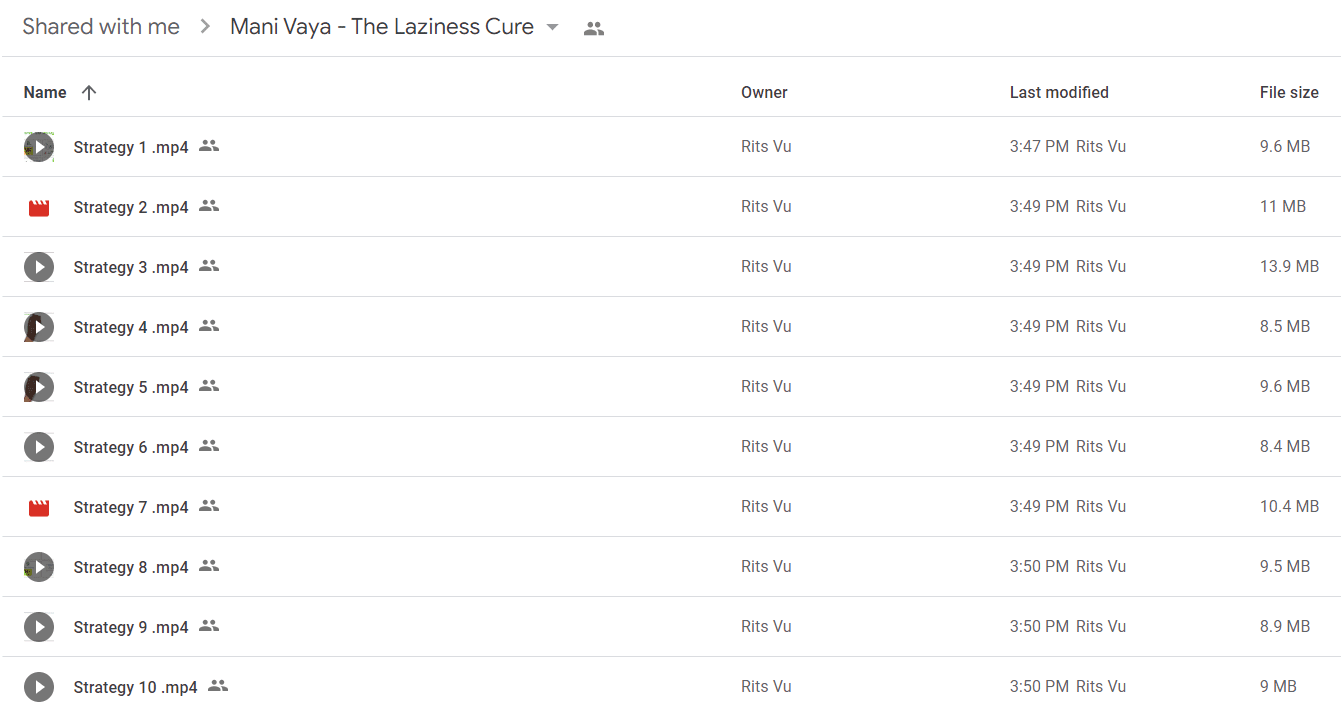Click the red movie icon for Strategy 7

tap(39, 508)
